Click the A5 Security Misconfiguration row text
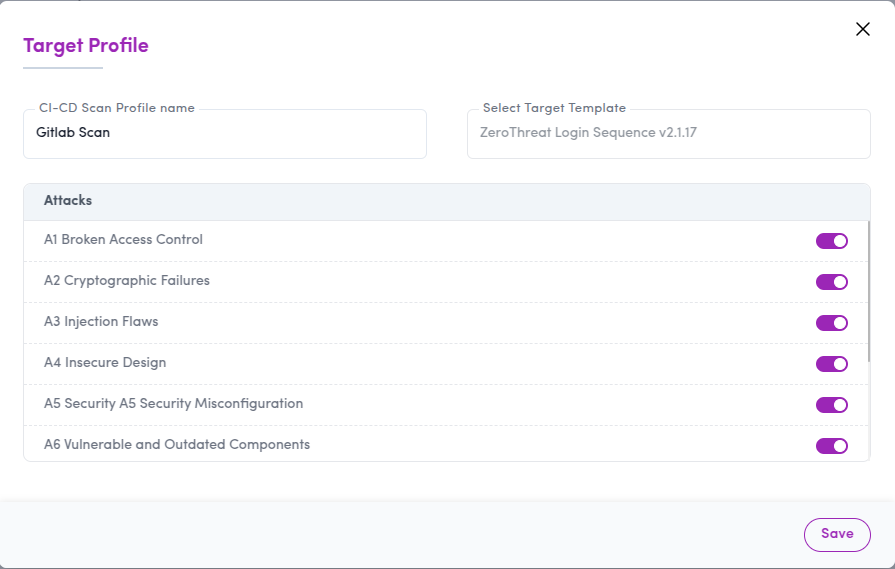895x569 pixels. [x=173, y=404]
